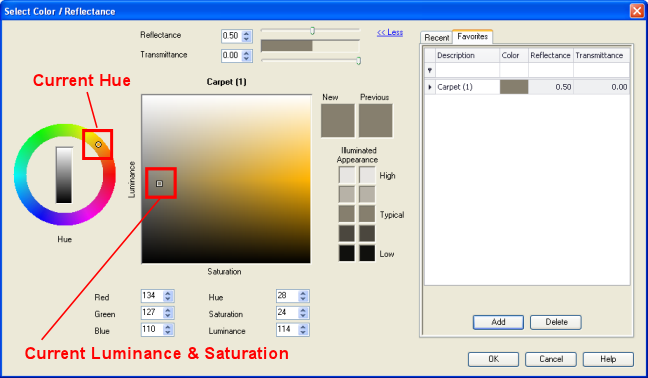This screenshot has height=378, width=648.
Task: Click the '<< Less' link
Action: (x=390, y=33)
